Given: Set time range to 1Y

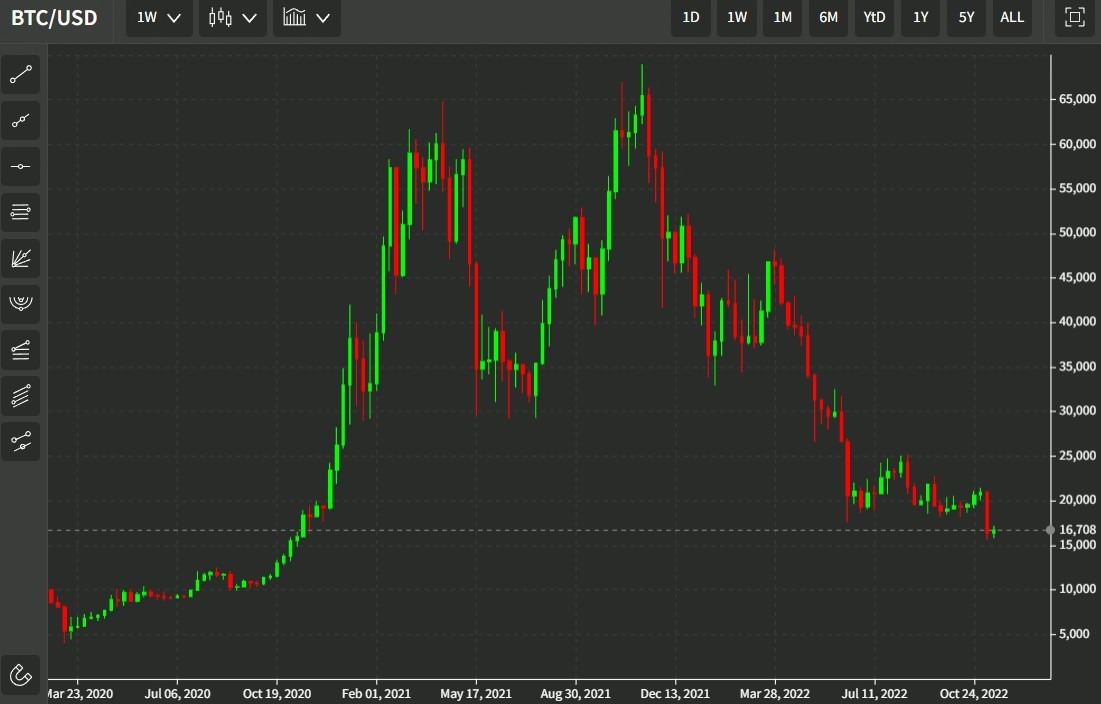Looking at the screenshot, I should [x=921, y=18].
